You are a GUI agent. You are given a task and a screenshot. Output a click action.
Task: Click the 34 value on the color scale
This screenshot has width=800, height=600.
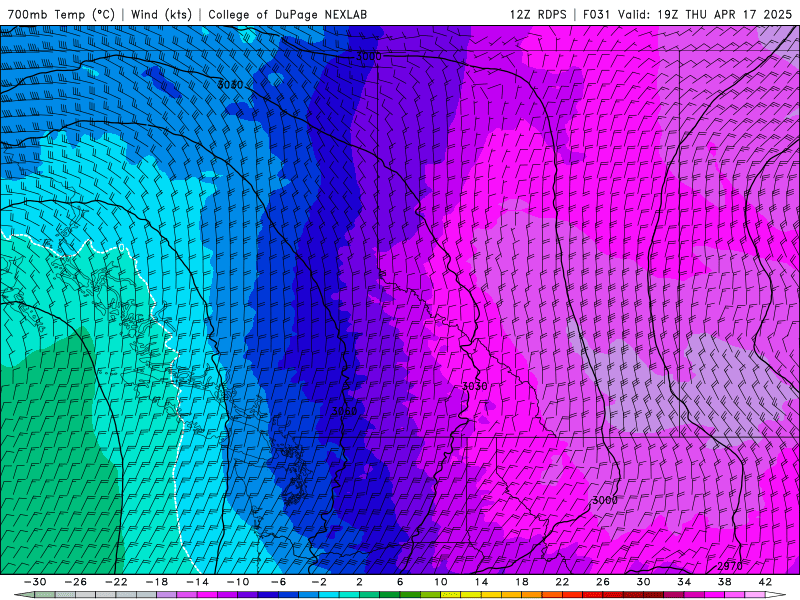[684, 582]
